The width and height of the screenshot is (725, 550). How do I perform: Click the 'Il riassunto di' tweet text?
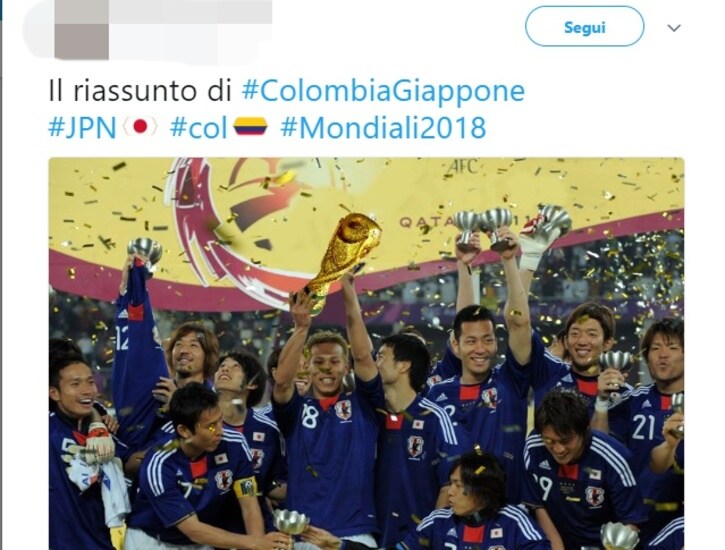pos(140,91)
